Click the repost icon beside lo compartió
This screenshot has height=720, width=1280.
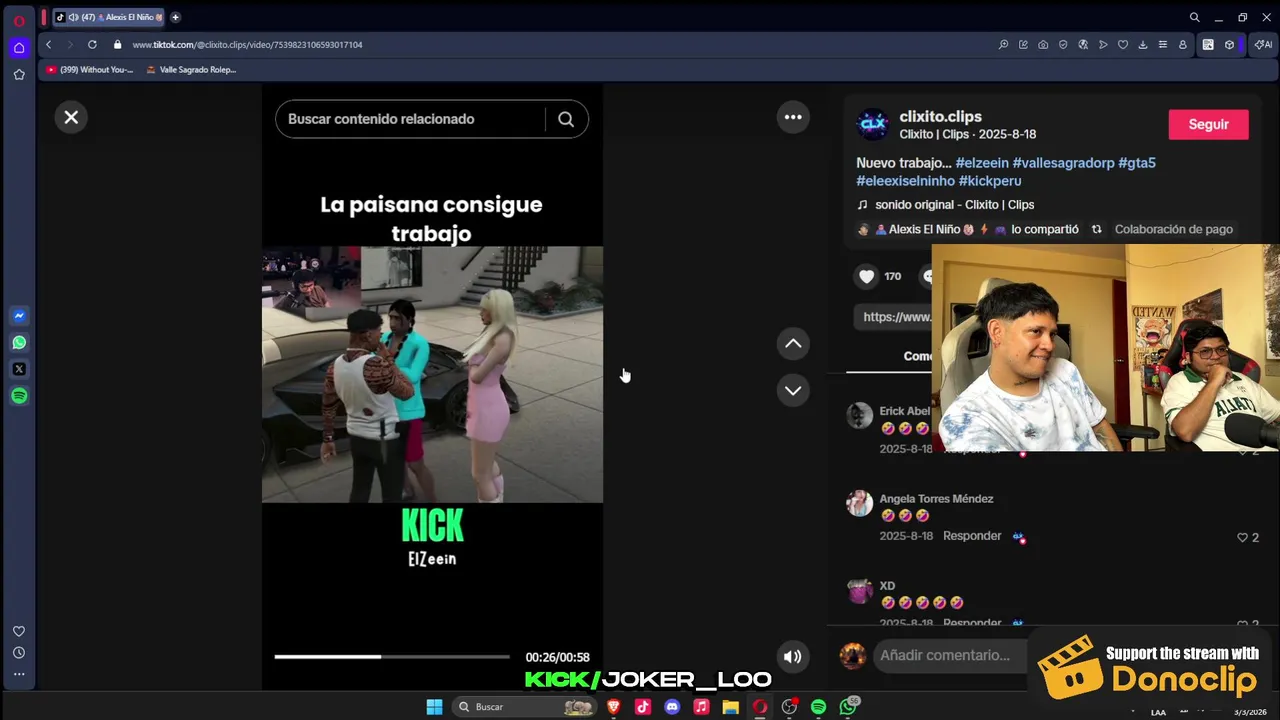[x=1096, y=229]
